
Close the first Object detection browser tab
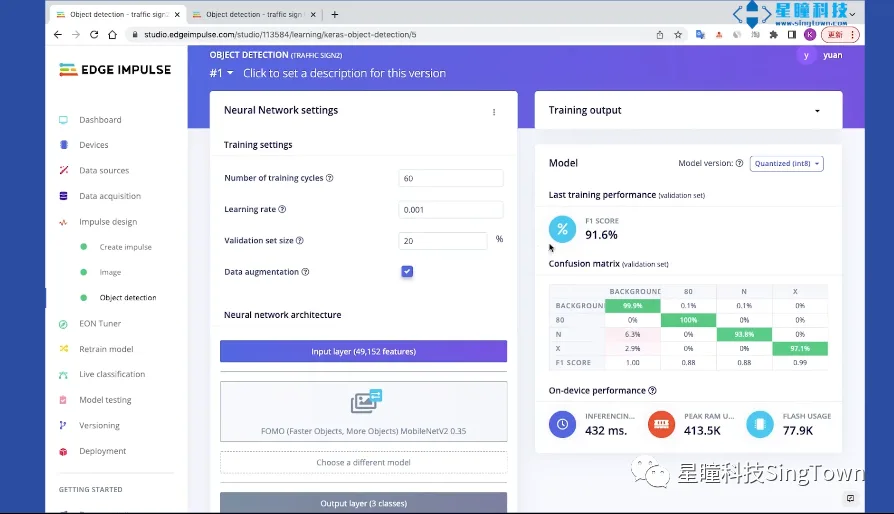click(177, 15)
